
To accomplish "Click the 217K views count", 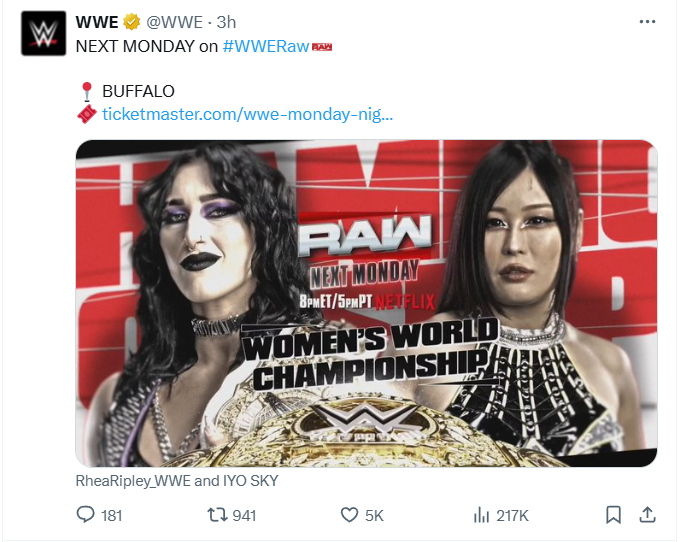I will coord(513,515).
